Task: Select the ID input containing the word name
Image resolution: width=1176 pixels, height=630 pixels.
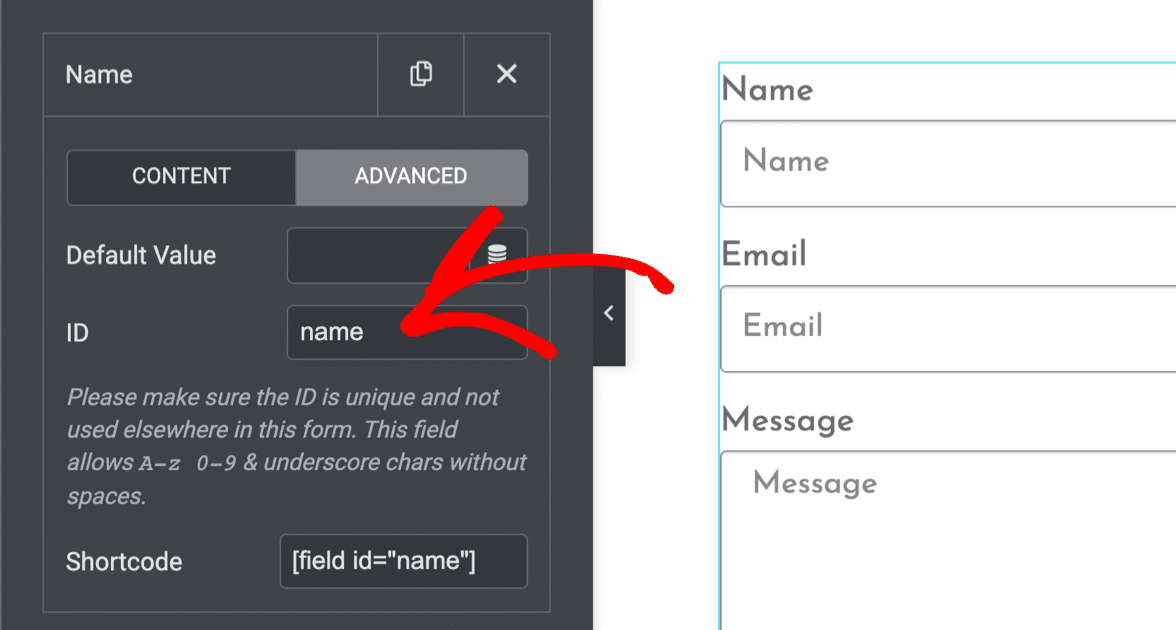Action: pos(407,331)
